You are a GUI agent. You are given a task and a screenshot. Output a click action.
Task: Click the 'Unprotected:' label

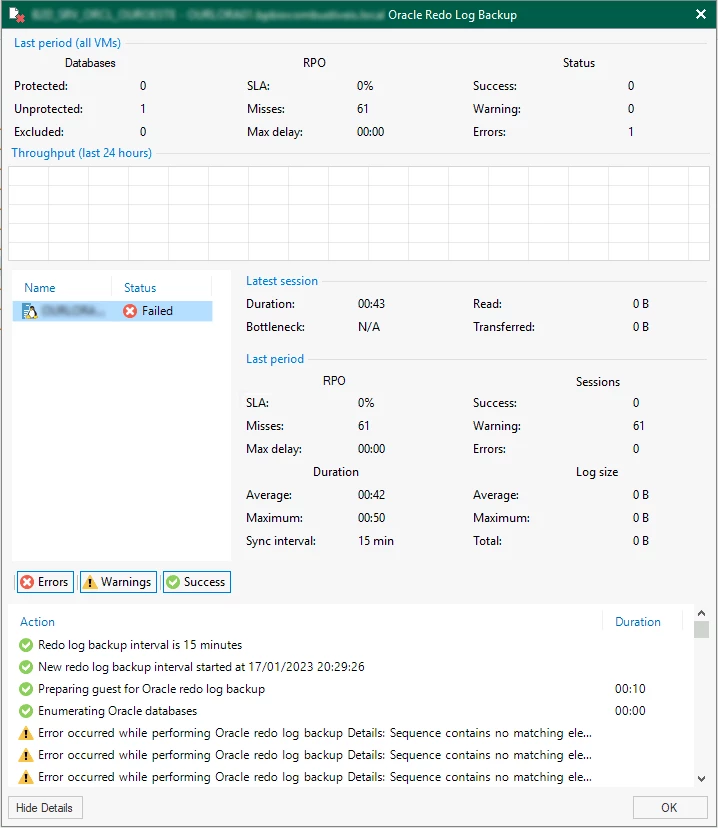click(x=49, y=109)
